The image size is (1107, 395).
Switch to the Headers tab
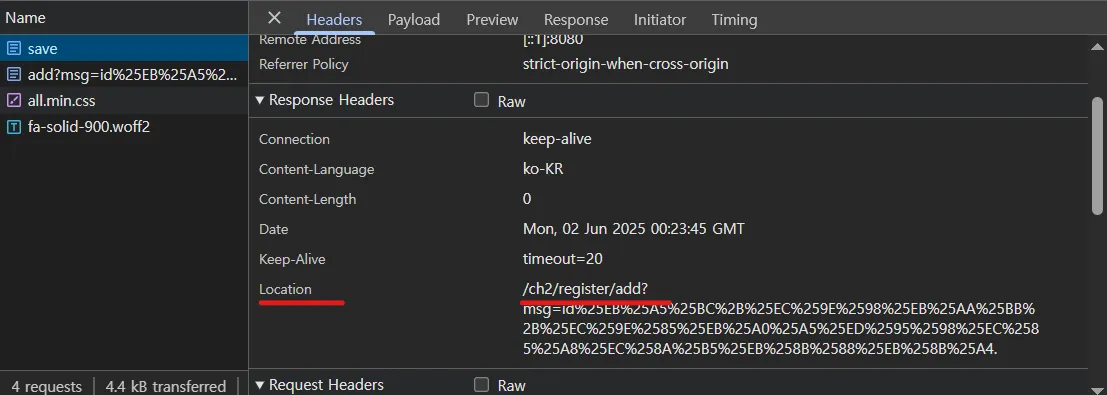coord(335,20)
